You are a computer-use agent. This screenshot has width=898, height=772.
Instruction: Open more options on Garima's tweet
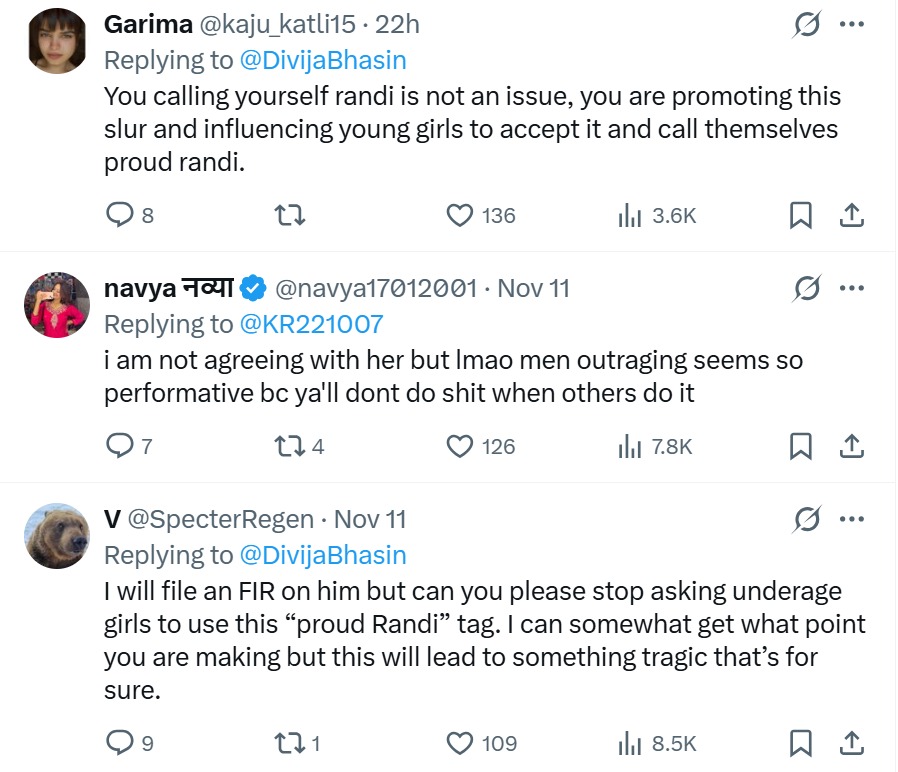pos(851,24)
